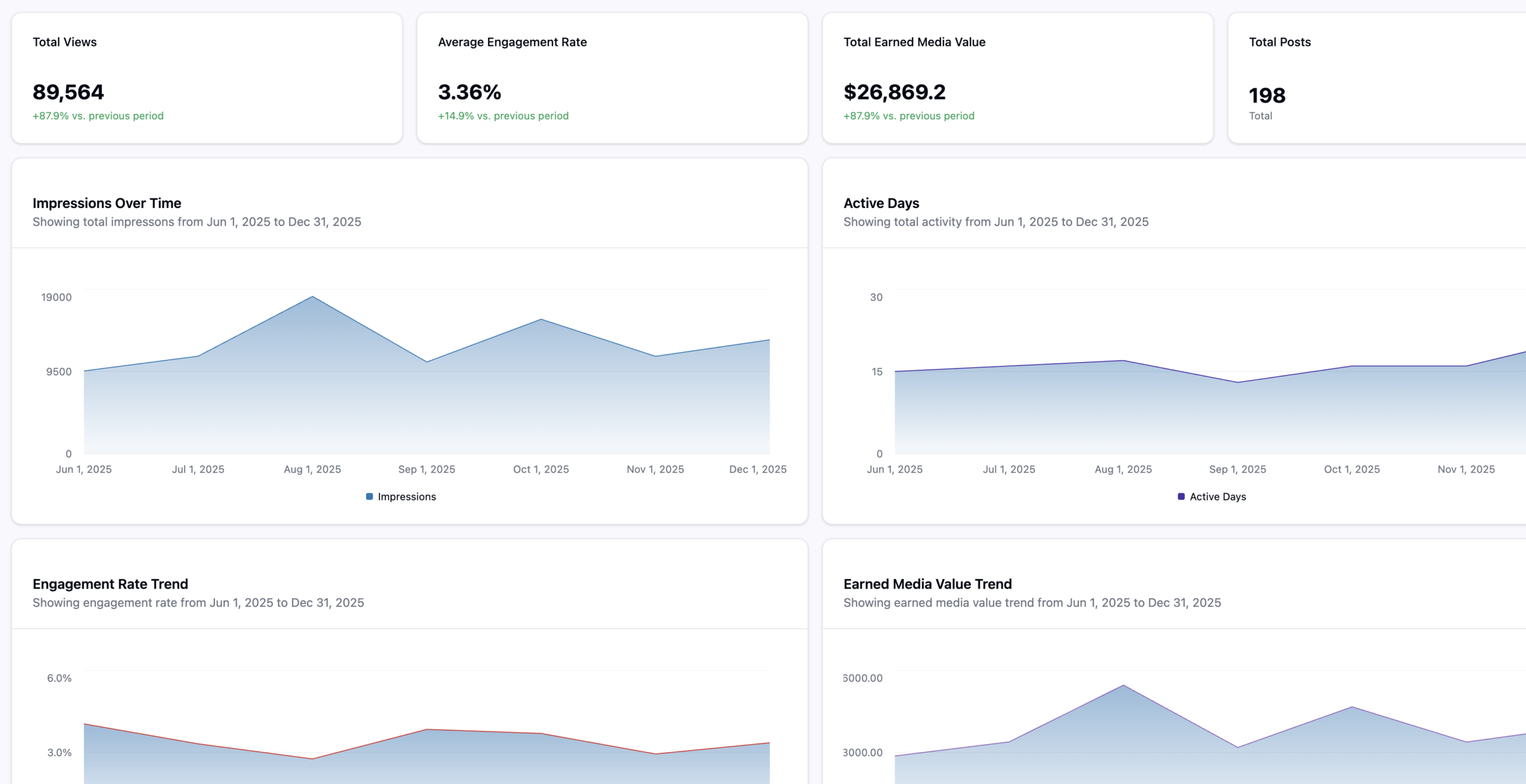Click the +87.9% vs. previous period link
The height and width of the screenshot is (784, 1526).
point(98,116)
